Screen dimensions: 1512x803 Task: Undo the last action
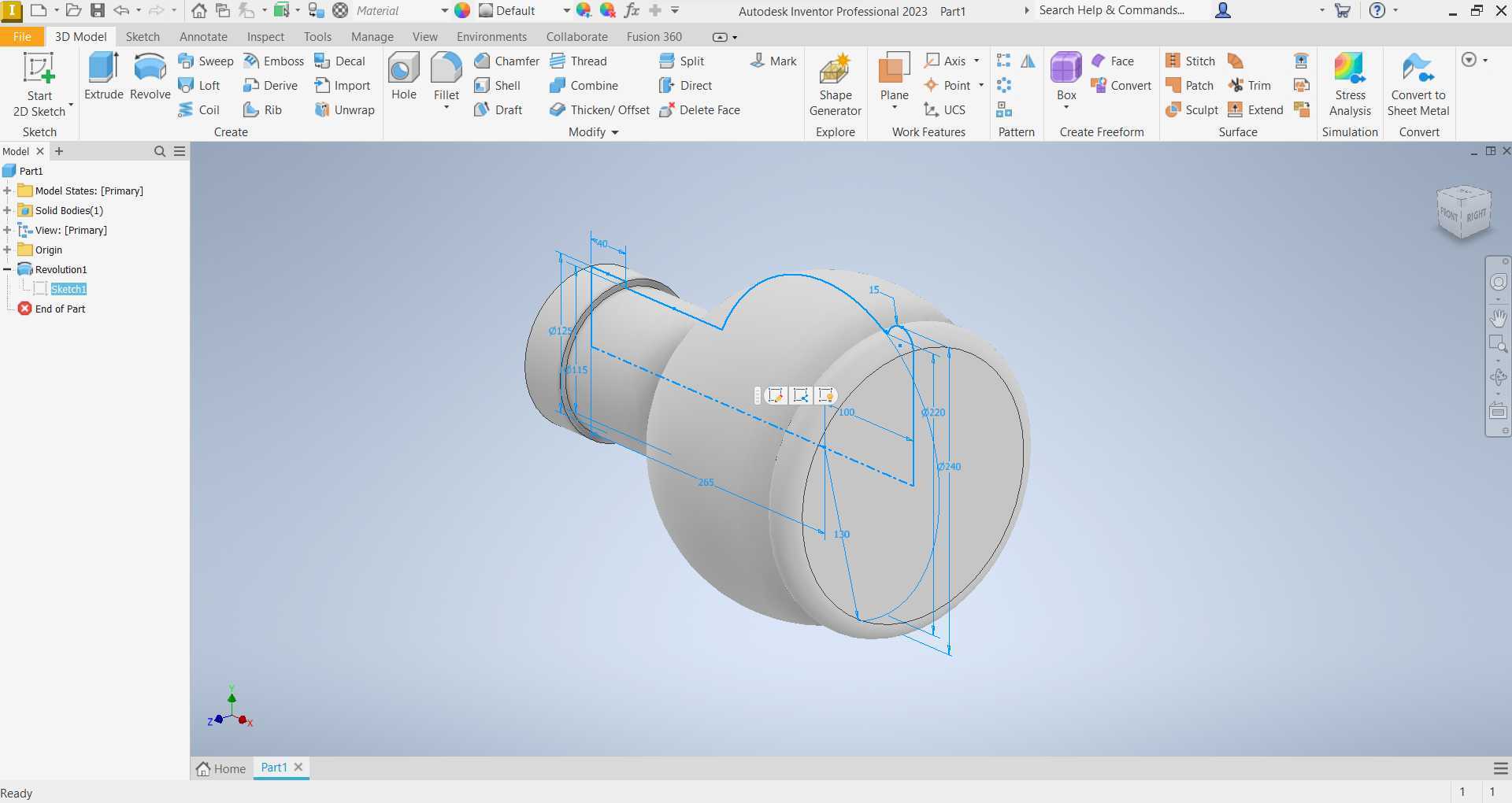[121, 10]
